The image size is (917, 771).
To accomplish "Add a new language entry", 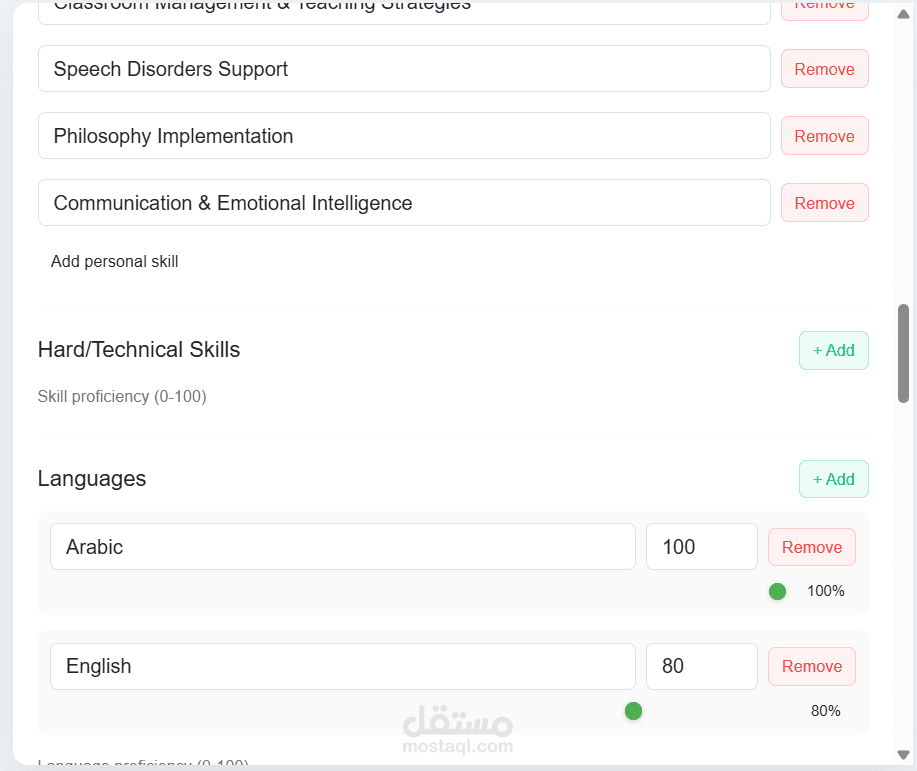I will pos(833,479).
